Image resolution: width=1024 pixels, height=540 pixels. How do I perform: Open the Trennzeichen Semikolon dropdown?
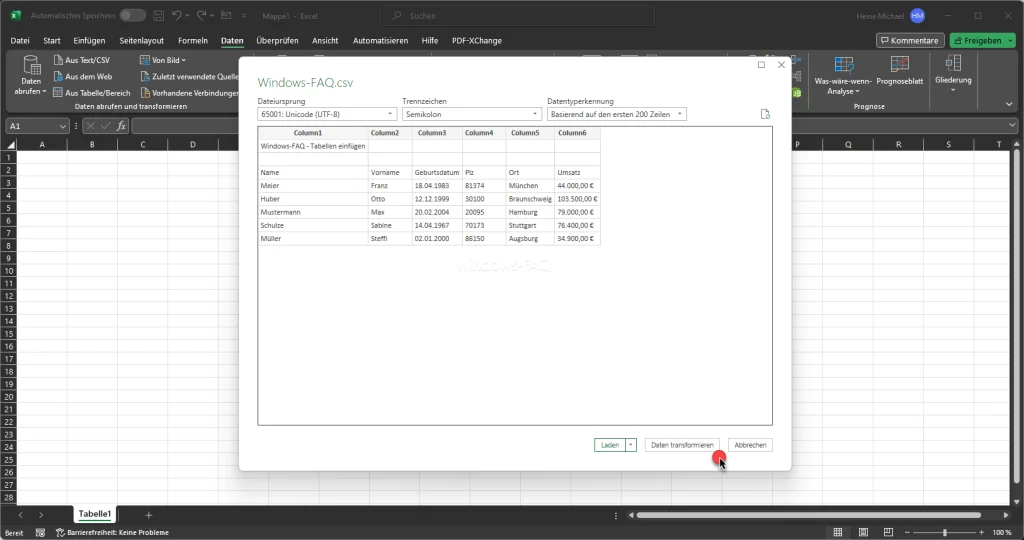point(472,114)
